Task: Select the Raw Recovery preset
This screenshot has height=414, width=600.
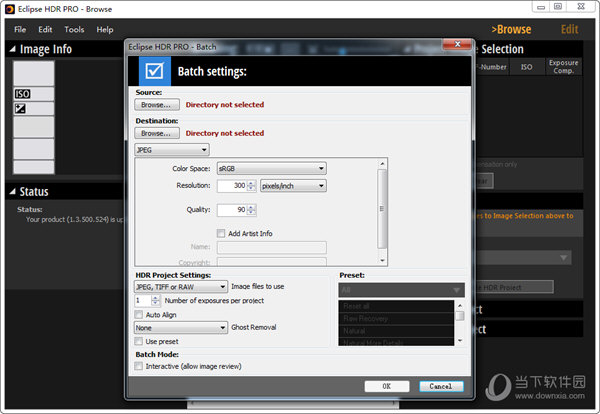Action: click(x=396, y=319)
